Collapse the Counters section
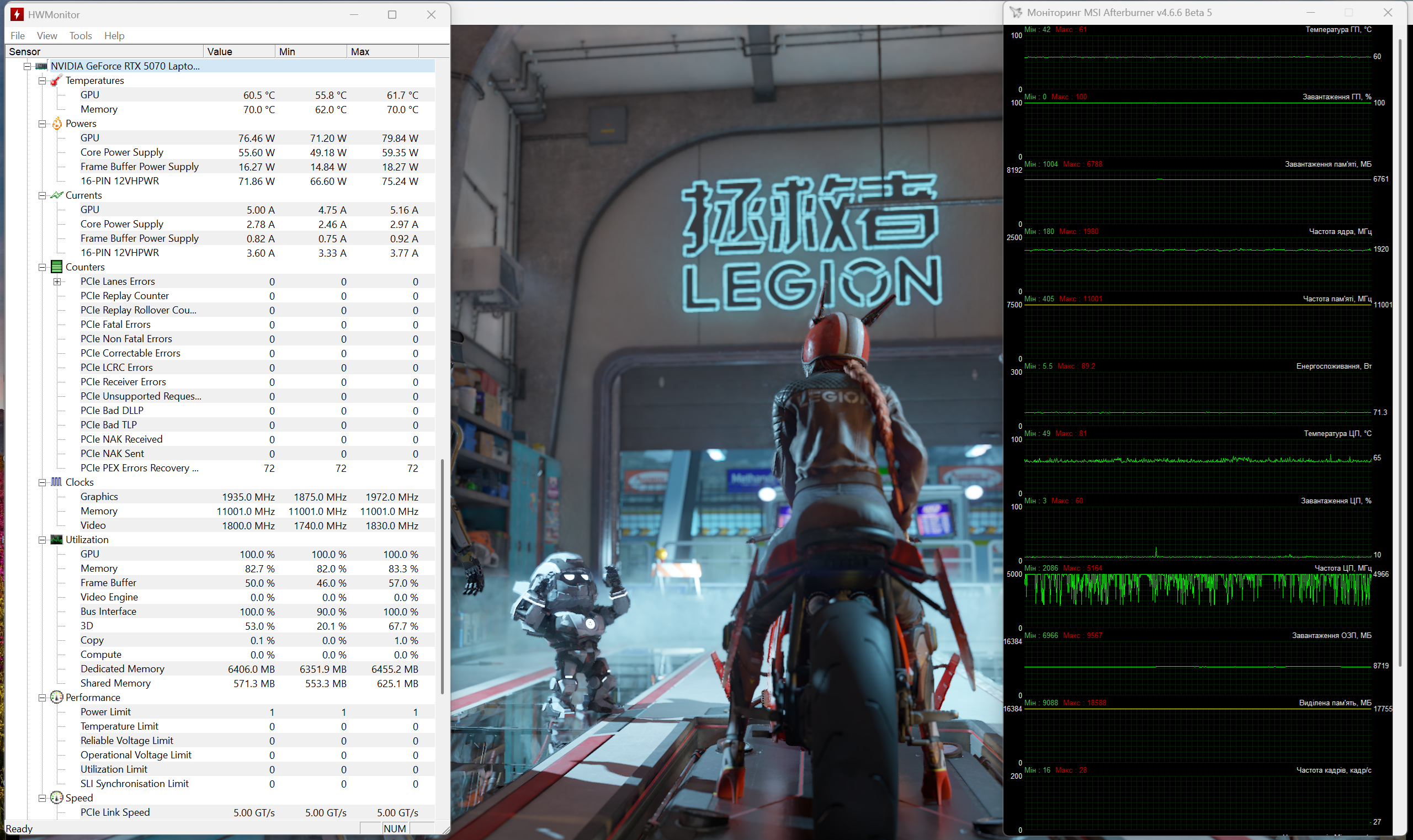 pyautogui.click(x=42, y=267)
